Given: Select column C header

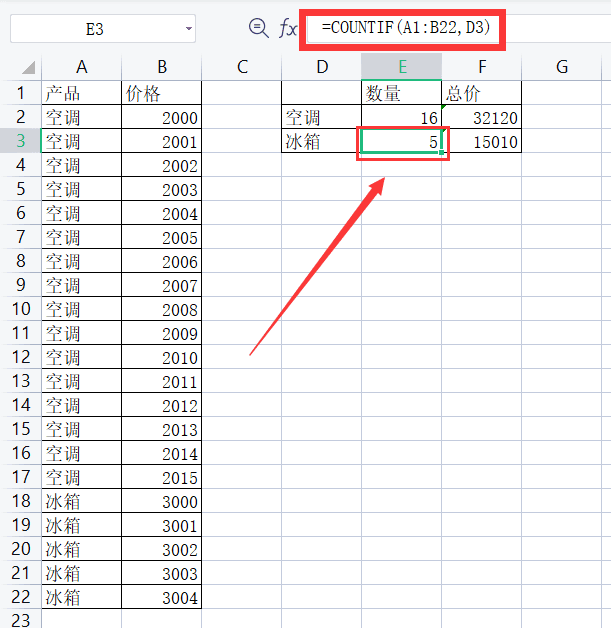Looking at the screenshot, I should click(242, 67).
